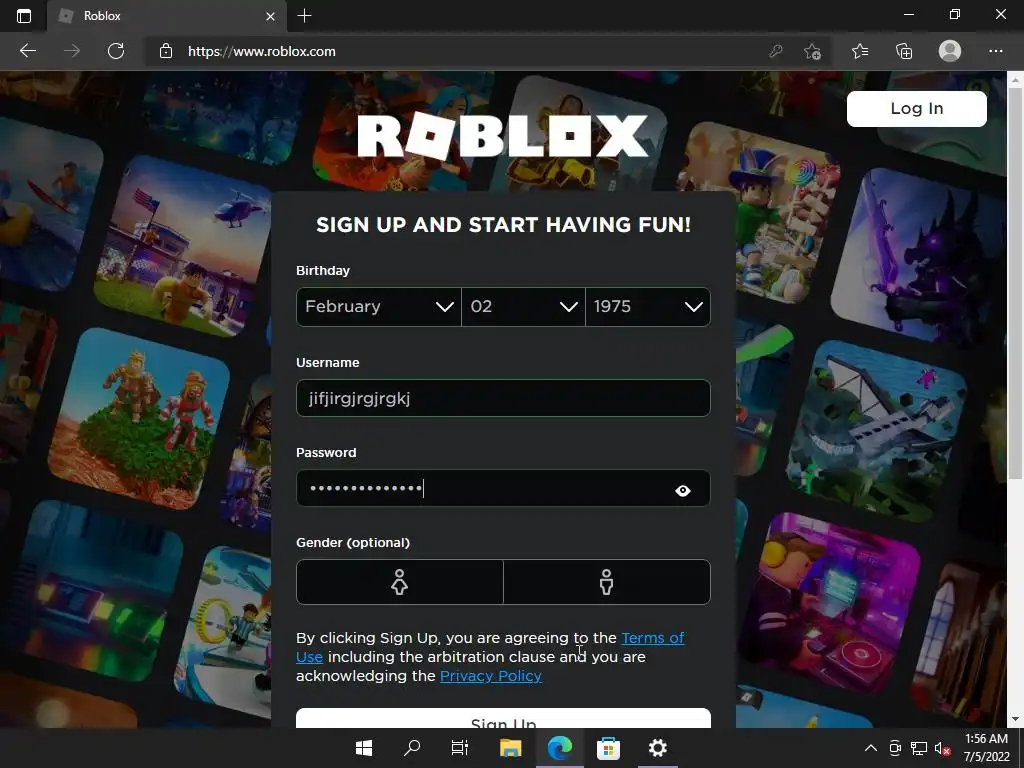
Task: View site information lock icon
Action: pyautogui.click(x=166, y=51)
